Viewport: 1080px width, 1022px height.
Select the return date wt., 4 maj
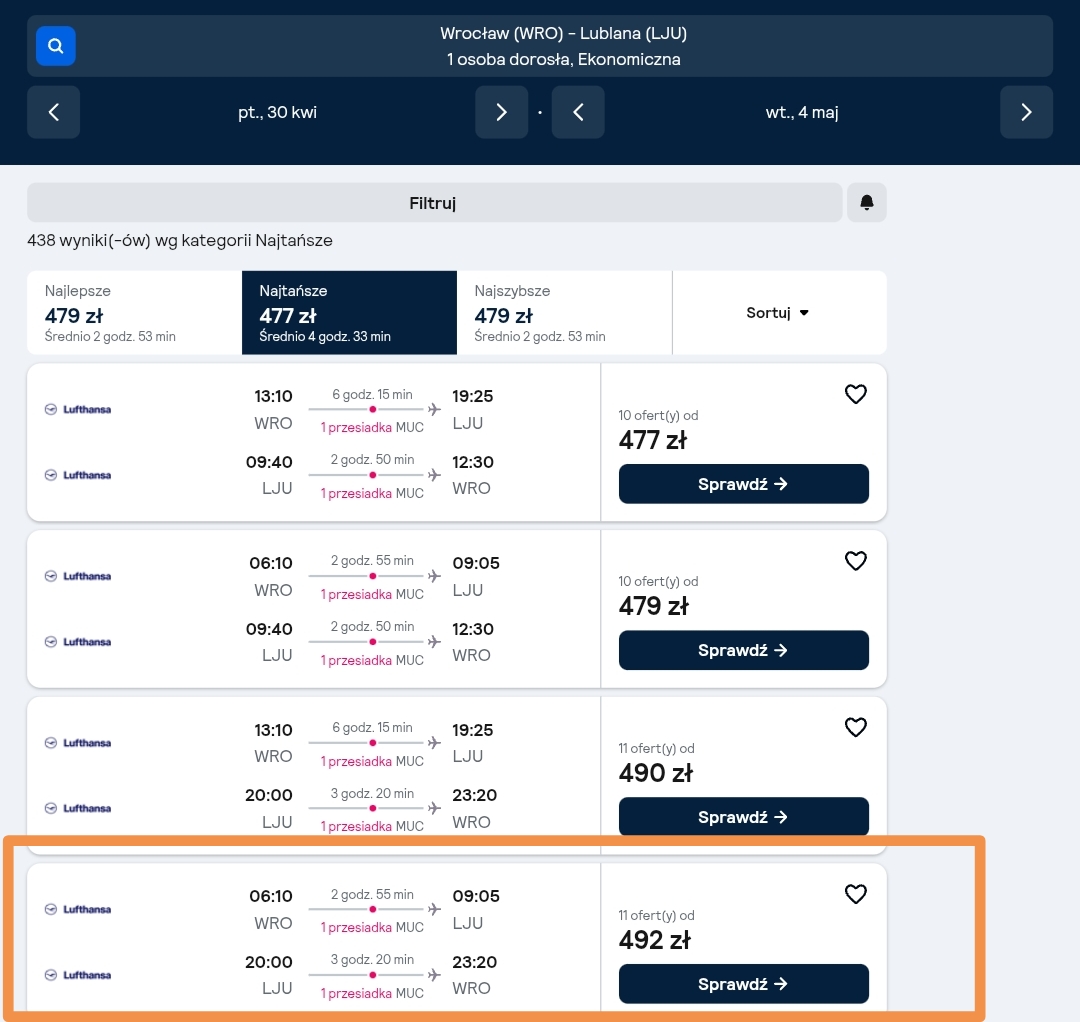[802, 112]
